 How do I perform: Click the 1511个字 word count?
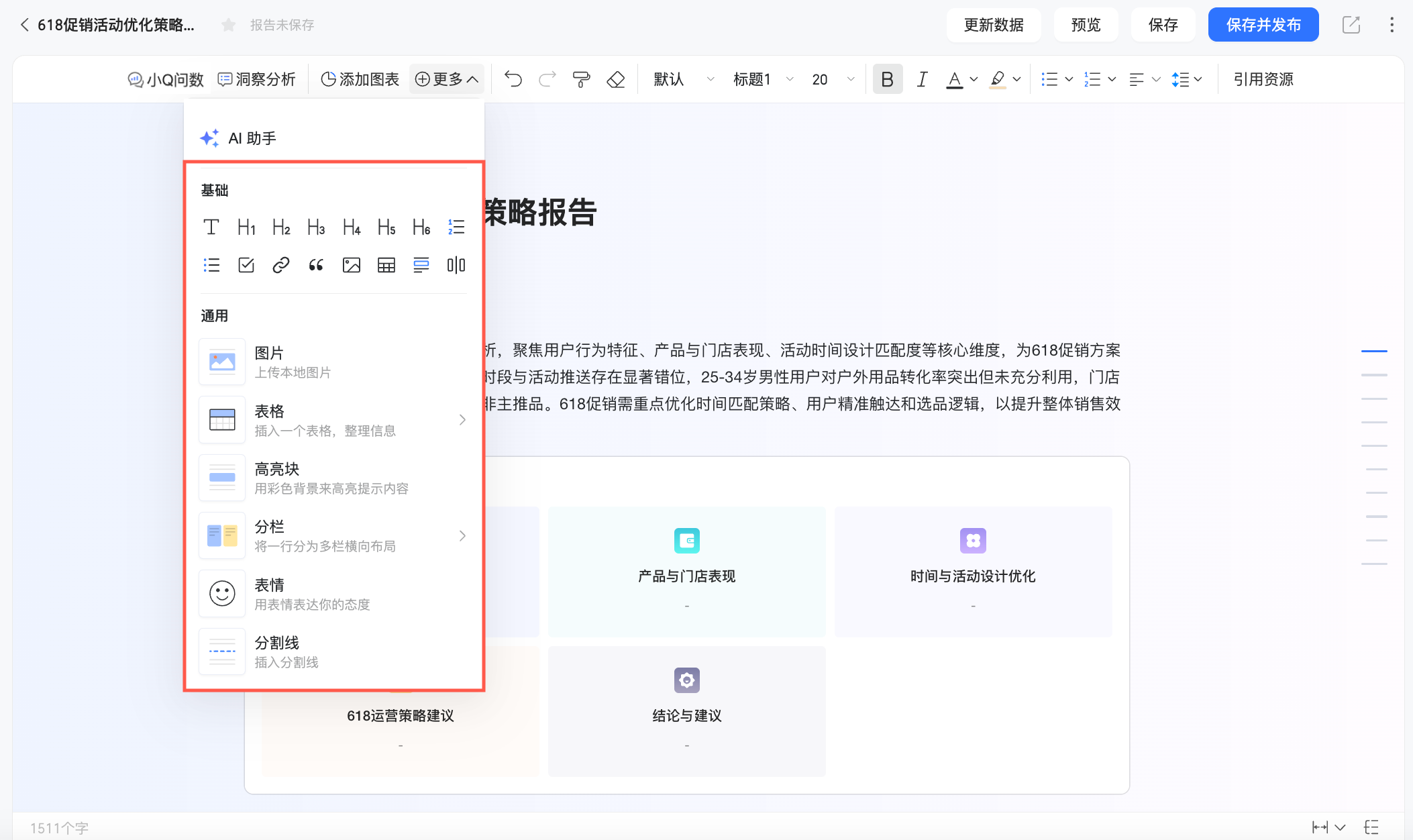(59, 828)
